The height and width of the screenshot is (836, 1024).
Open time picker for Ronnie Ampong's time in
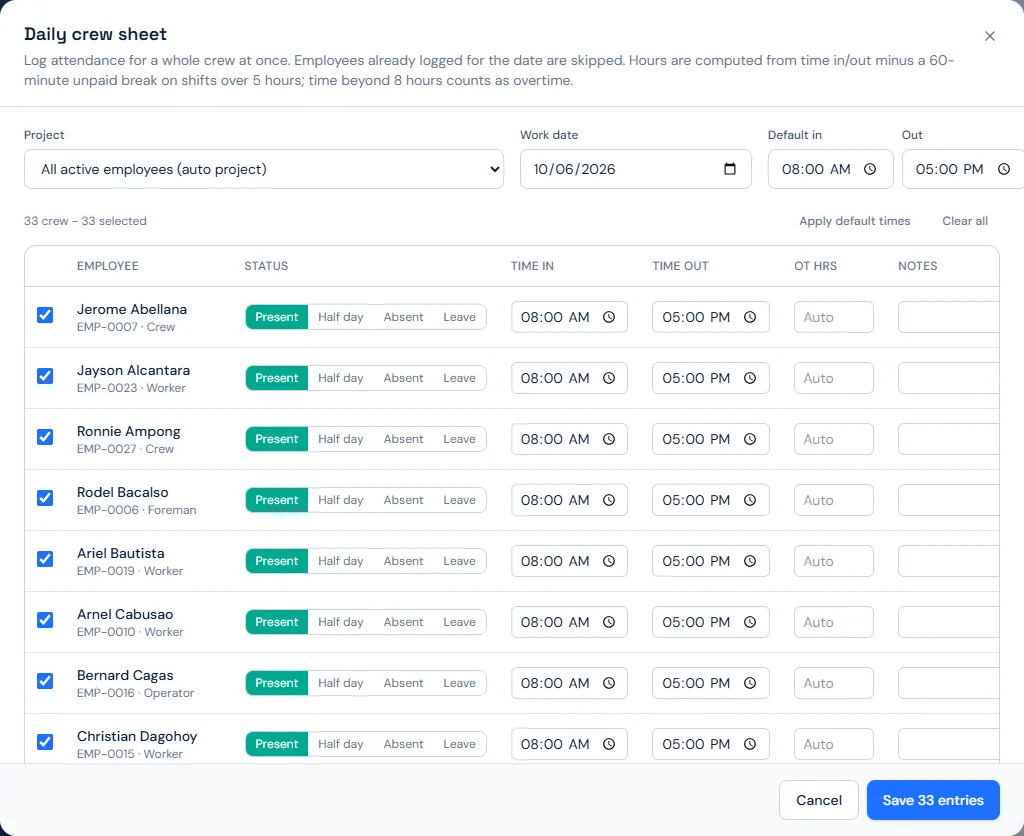coord(609,439)
